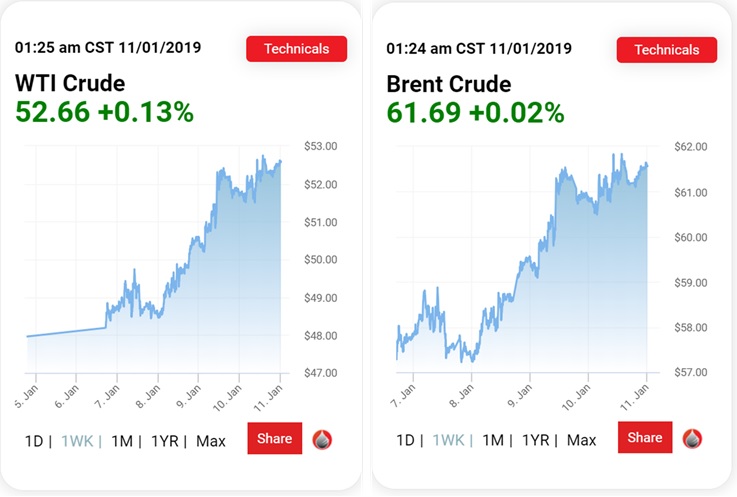Open Technicals for WTI Crude

(296, 49)
